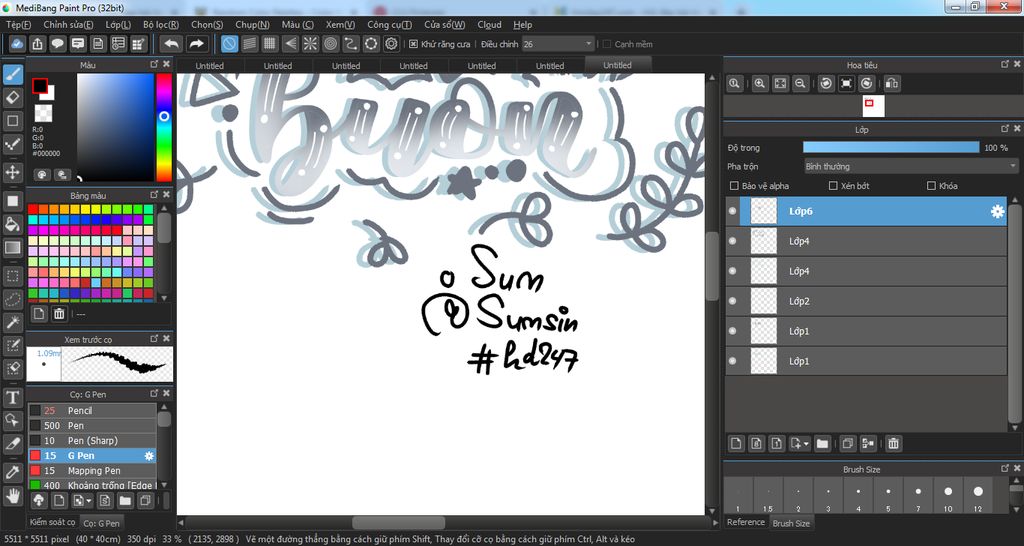The width and height of the screenshot is (1024, 546).
Task: Pick brush size 10 preset
Action: click(x=948, y=494)
